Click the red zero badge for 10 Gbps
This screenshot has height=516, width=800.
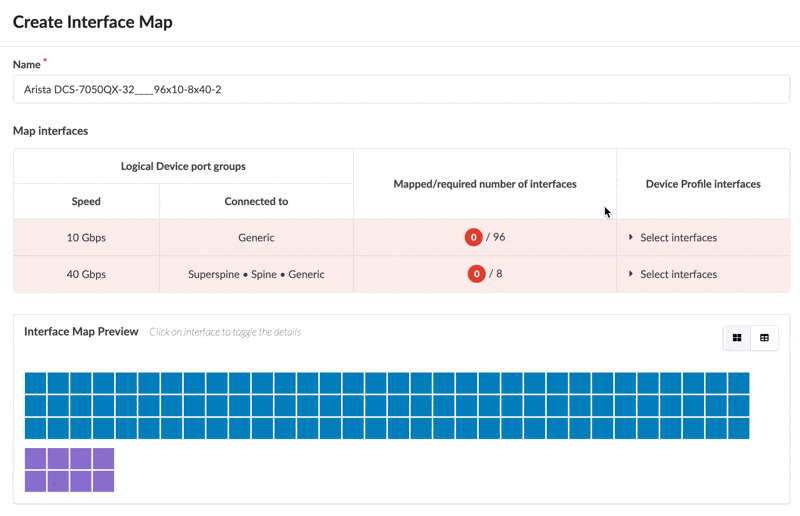click(x=474, y=238)
